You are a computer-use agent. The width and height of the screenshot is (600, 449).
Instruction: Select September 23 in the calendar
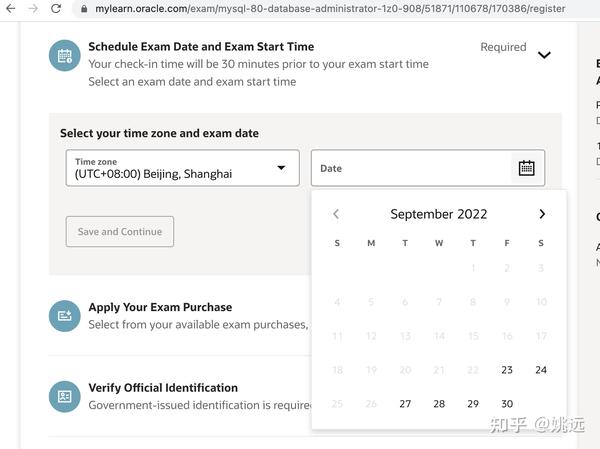pos(507,370)
